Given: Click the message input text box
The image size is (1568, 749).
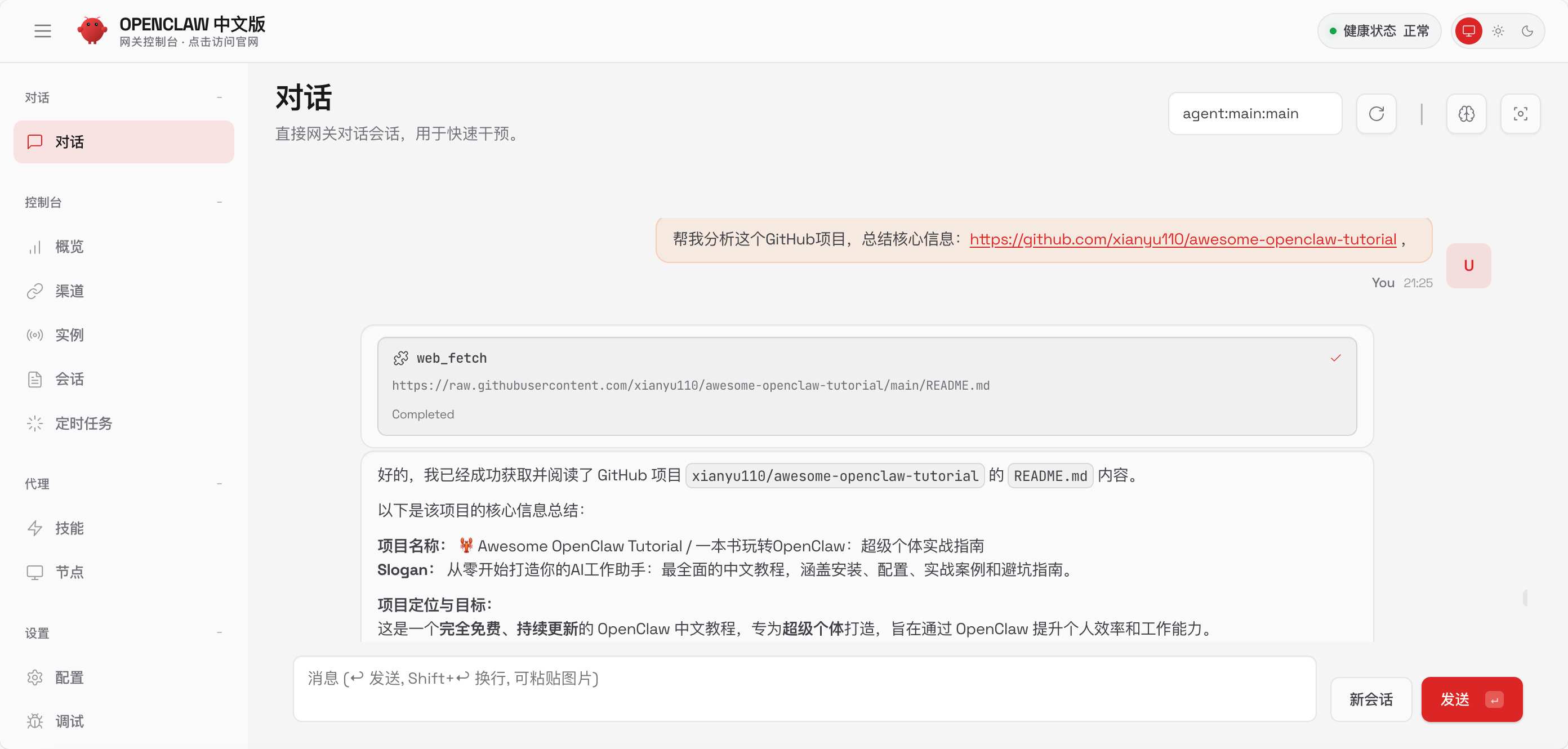Looking at the screenshot, I should tap(804, 689).
